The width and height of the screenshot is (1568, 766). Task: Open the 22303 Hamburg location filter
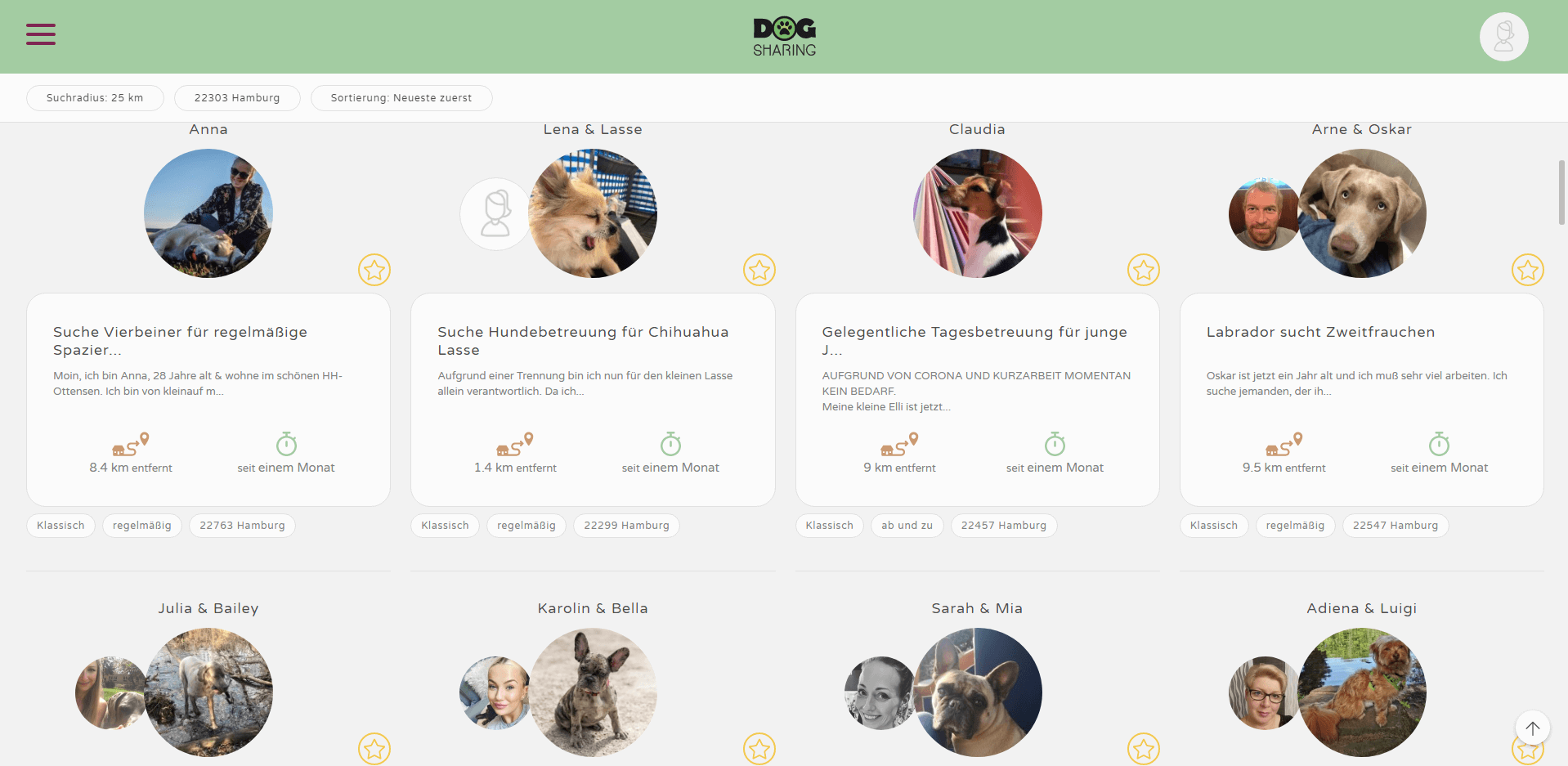pyautogui.click(x=237, y=98)
